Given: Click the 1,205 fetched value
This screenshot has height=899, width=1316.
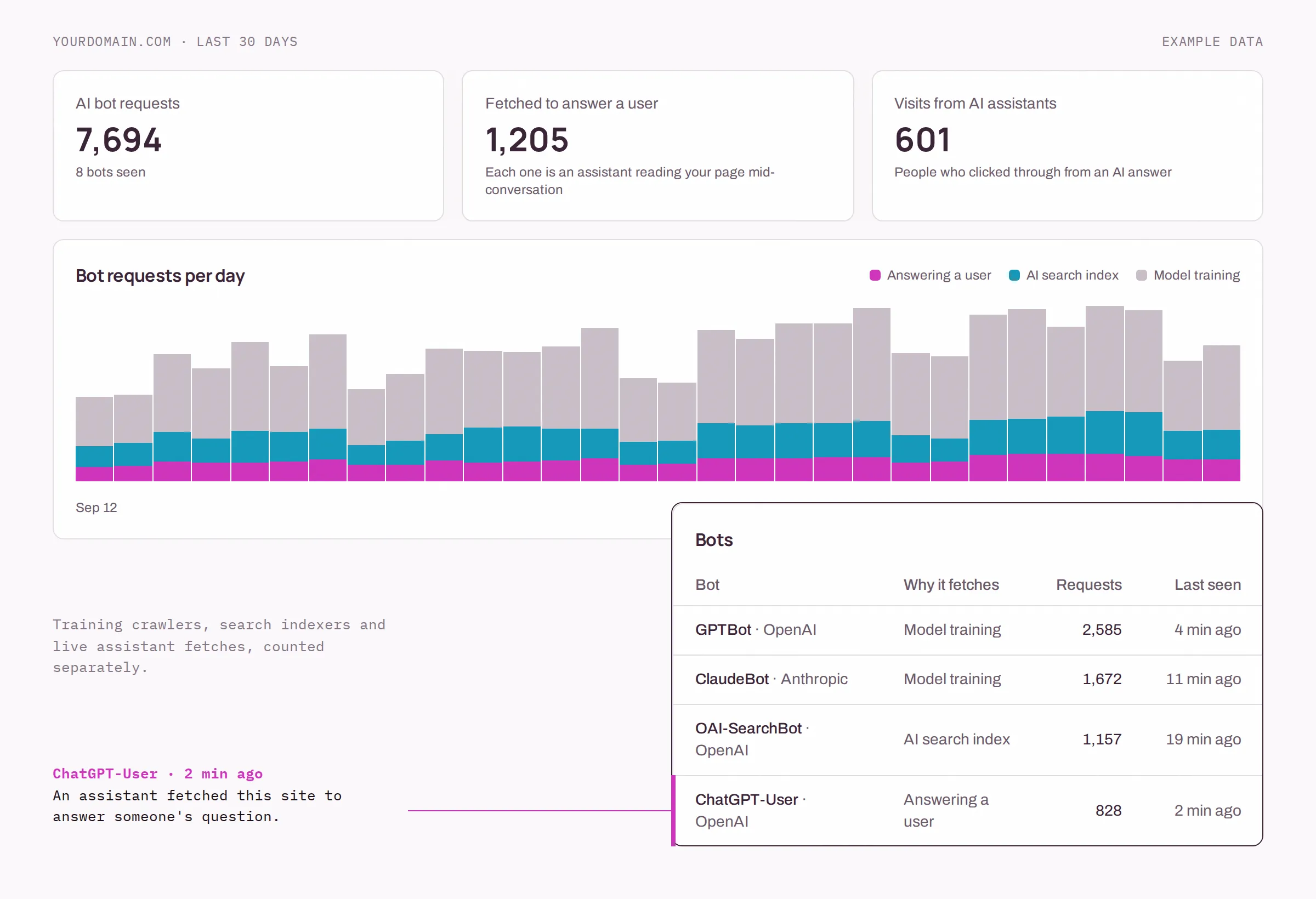Looking at the screenshot, I should click(526, 140).
